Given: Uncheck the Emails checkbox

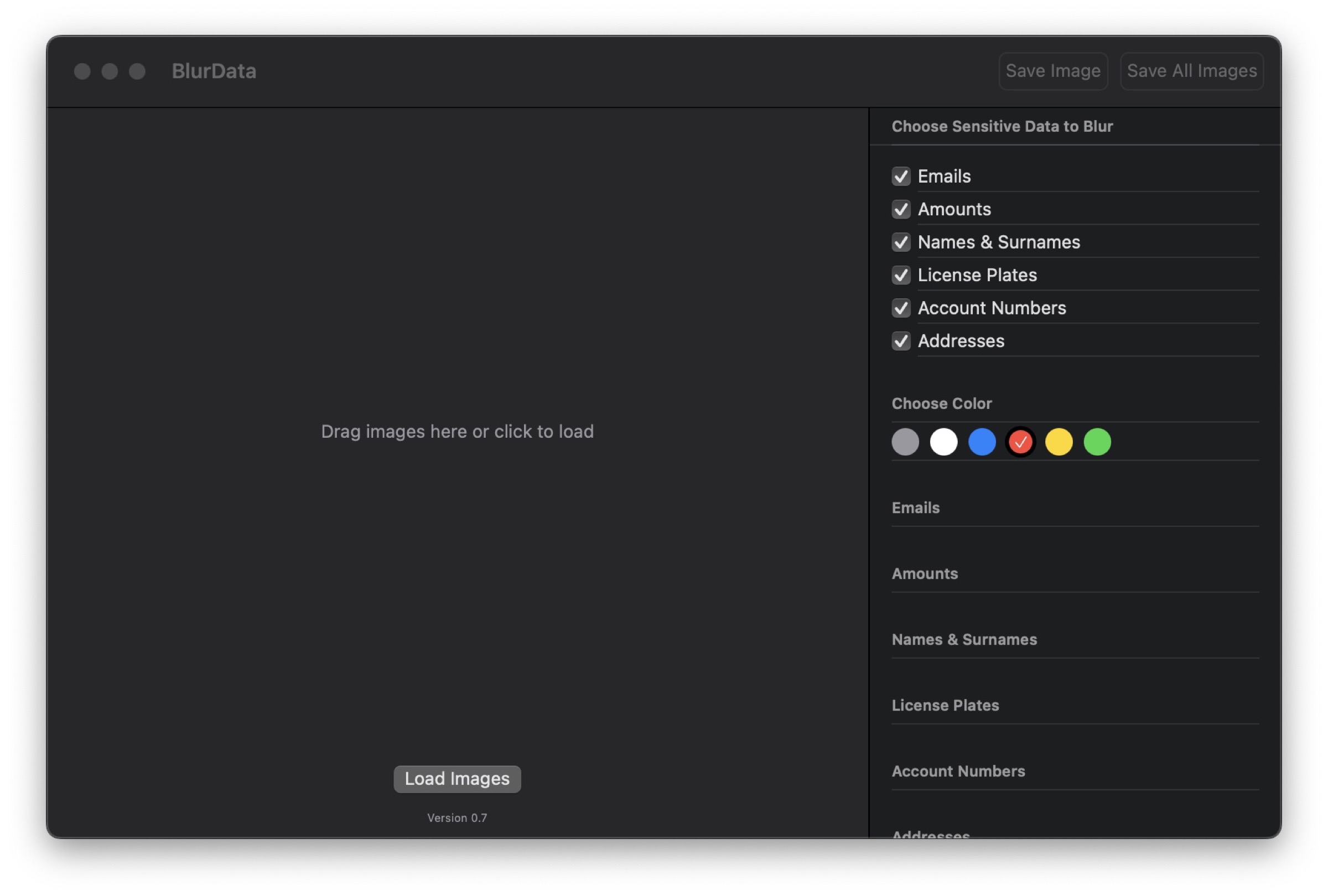Looking at the screenshot, I should pyautogui.click(x=901, y=176).
